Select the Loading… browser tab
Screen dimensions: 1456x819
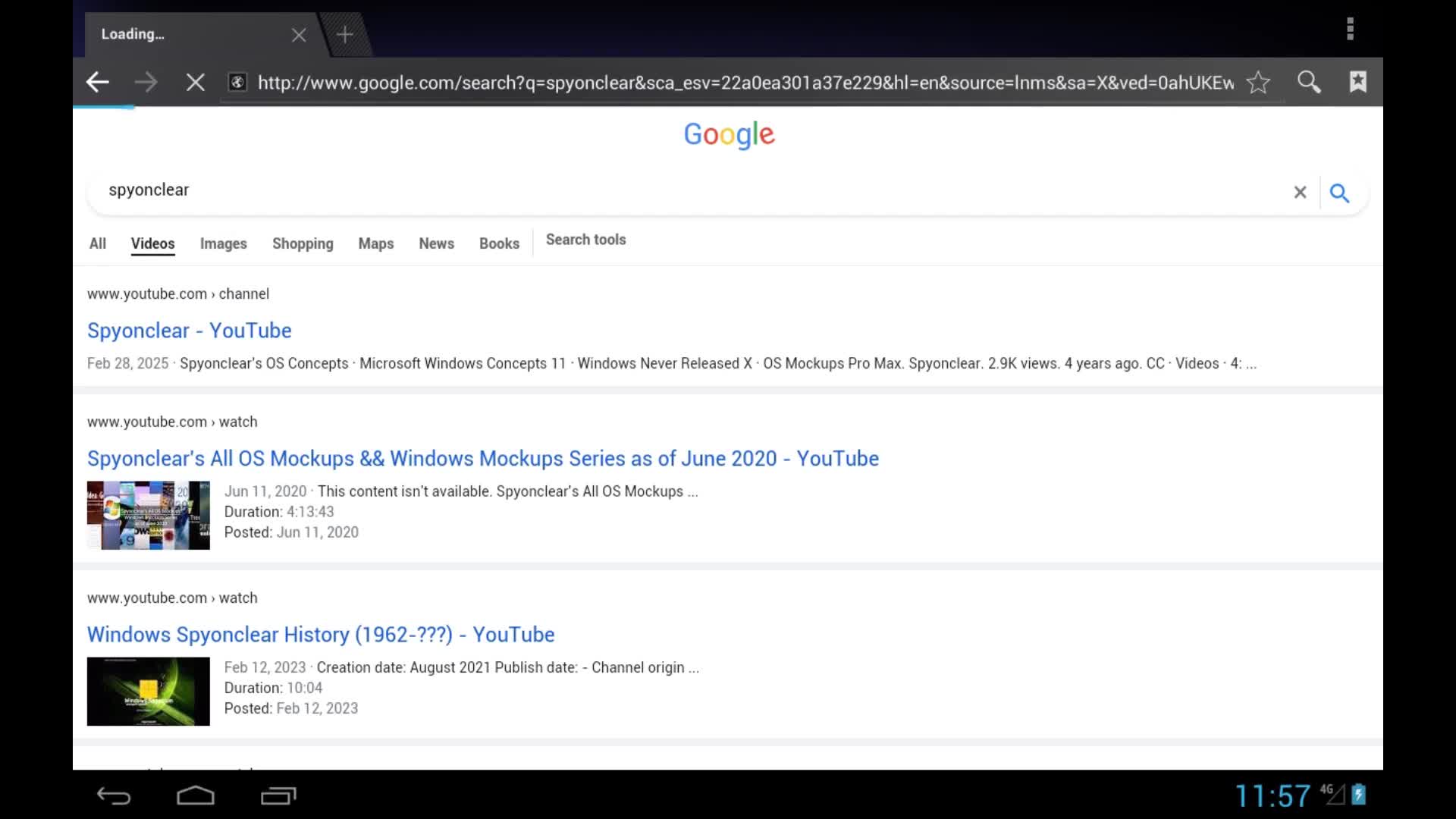(x=201, y=34)
